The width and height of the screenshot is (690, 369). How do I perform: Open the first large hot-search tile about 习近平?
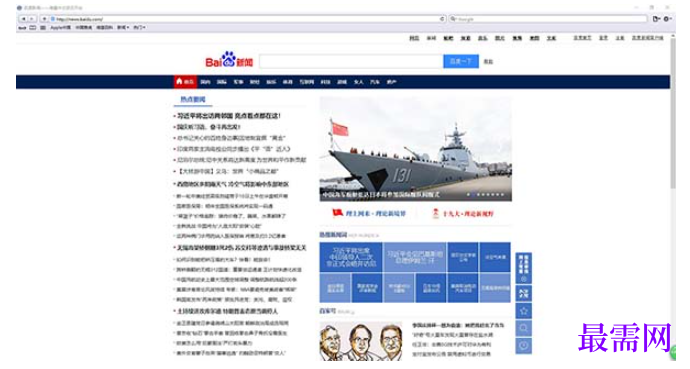(x=351, y=257)
